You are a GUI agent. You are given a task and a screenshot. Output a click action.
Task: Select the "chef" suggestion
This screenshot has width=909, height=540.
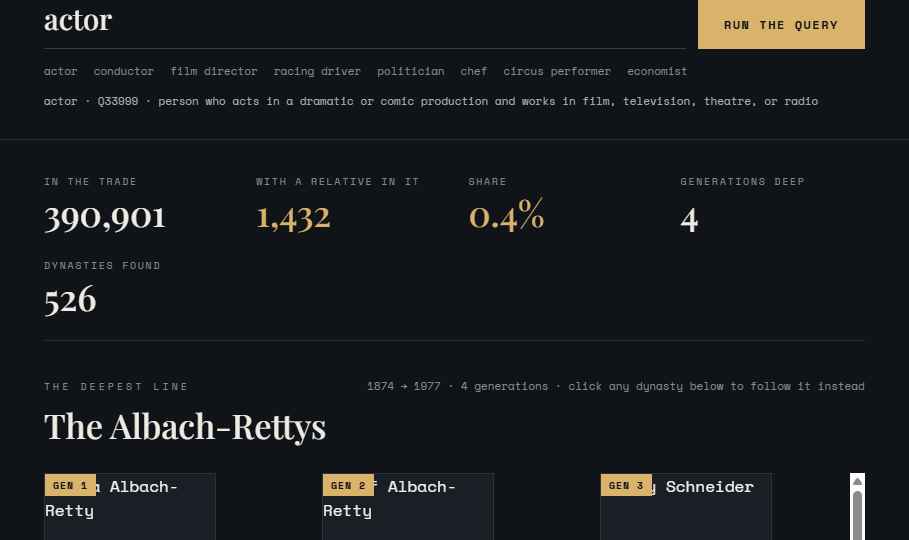(474, 71)
